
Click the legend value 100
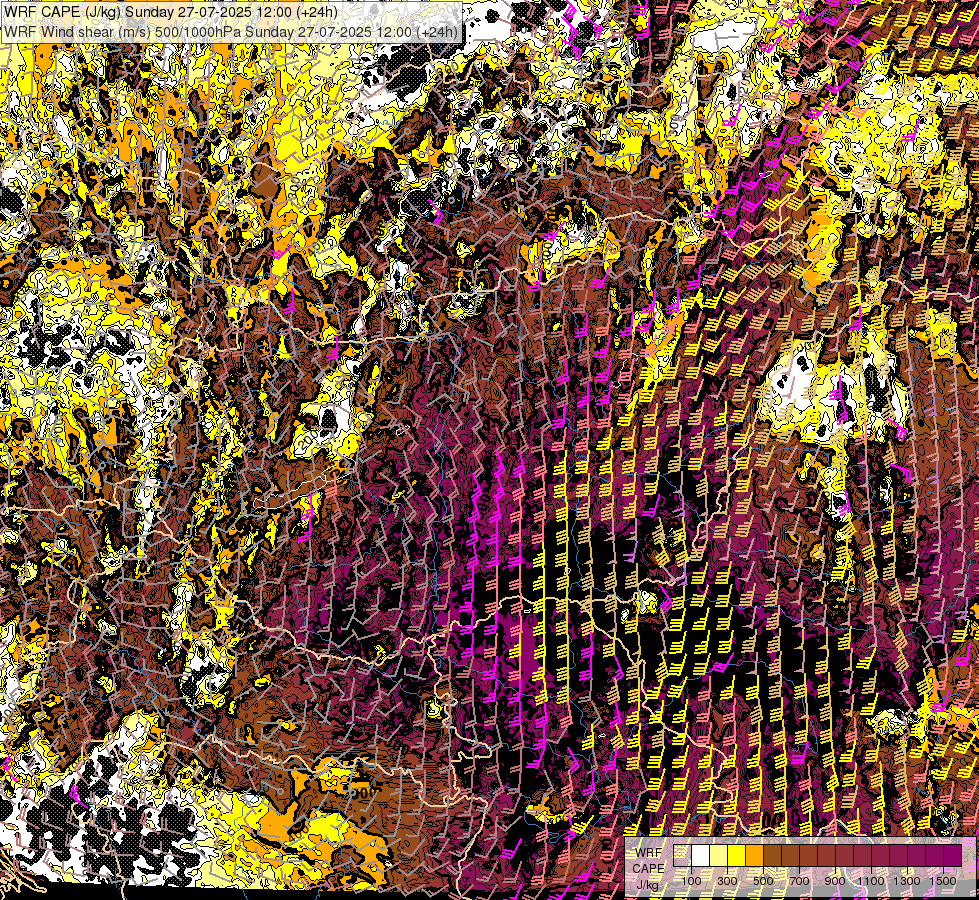tap(691, 881)
